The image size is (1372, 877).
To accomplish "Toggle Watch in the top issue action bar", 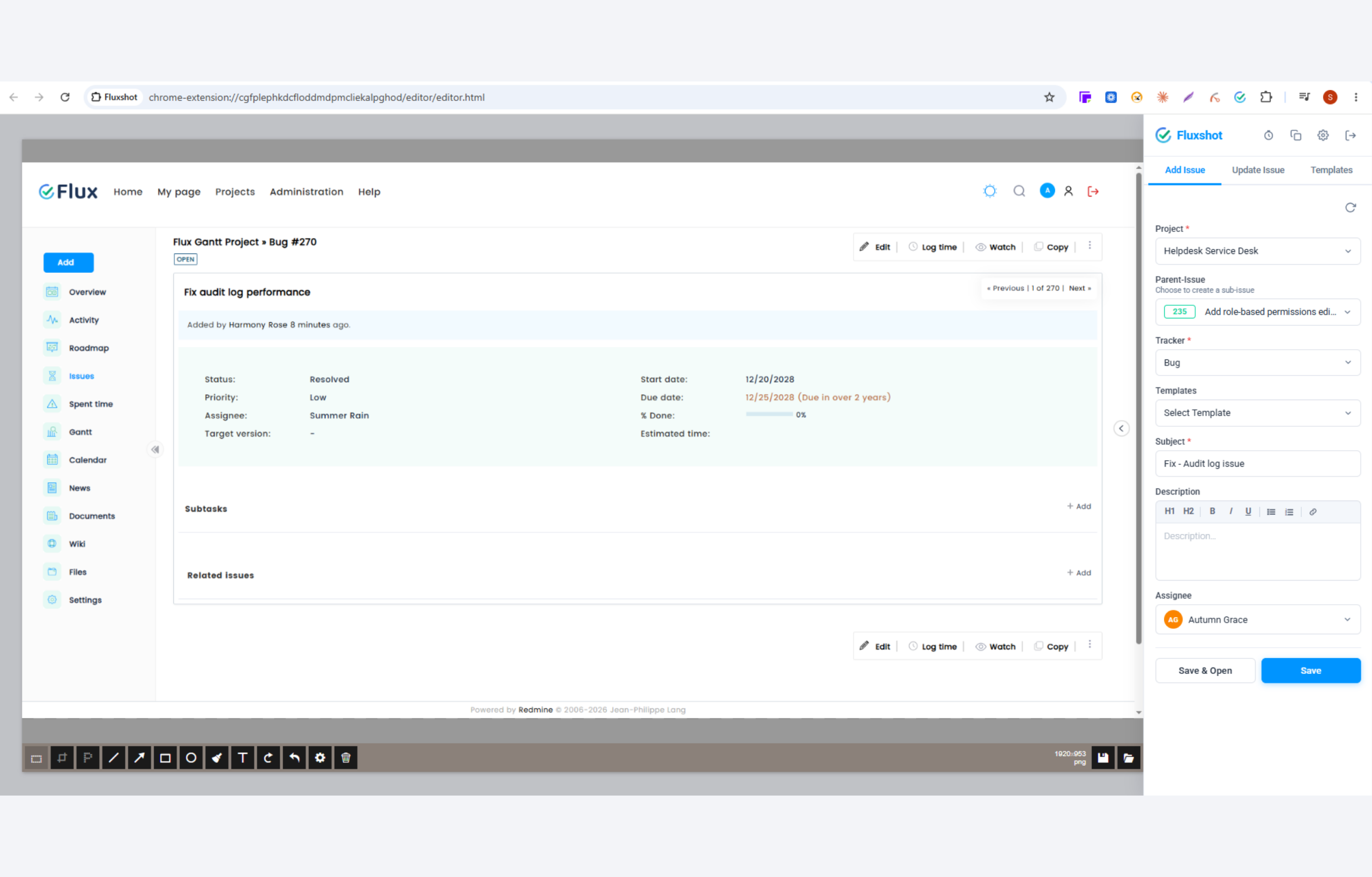I will click(995, 247).
